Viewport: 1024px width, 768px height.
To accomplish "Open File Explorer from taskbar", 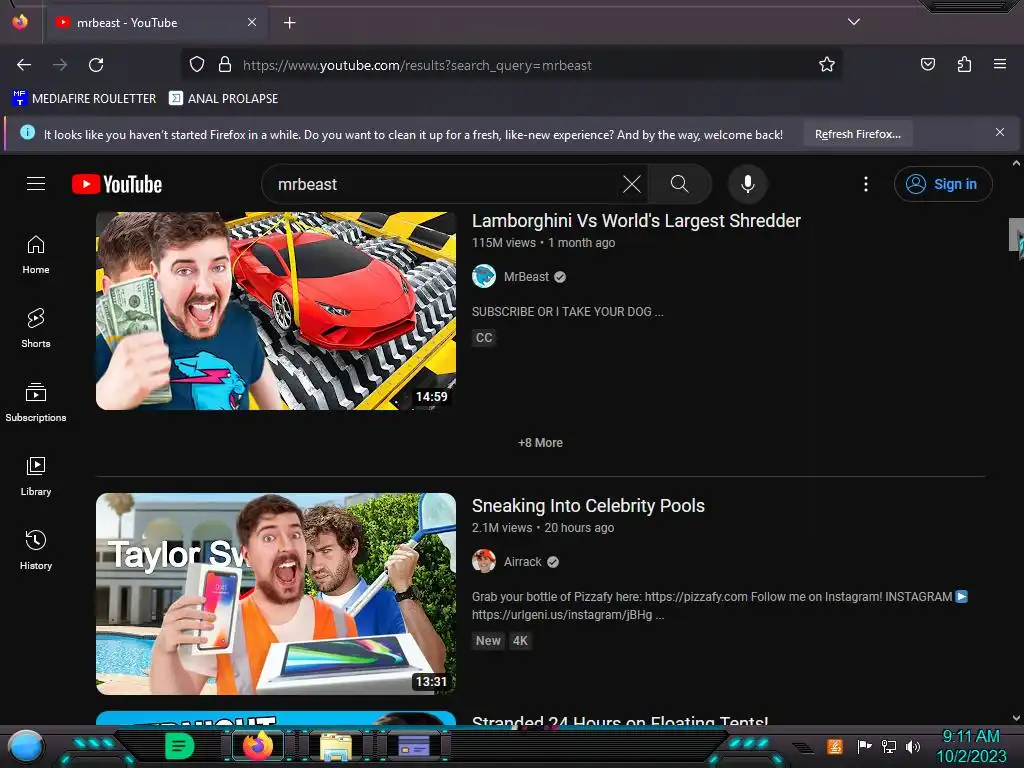I will [x=336, y=747].
